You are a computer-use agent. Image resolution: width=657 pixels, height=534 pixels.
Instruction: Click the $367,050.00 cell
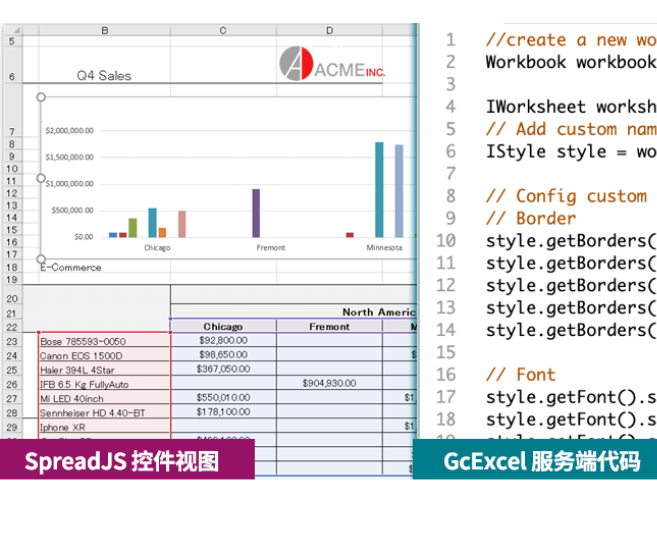[x=223, y=369]
